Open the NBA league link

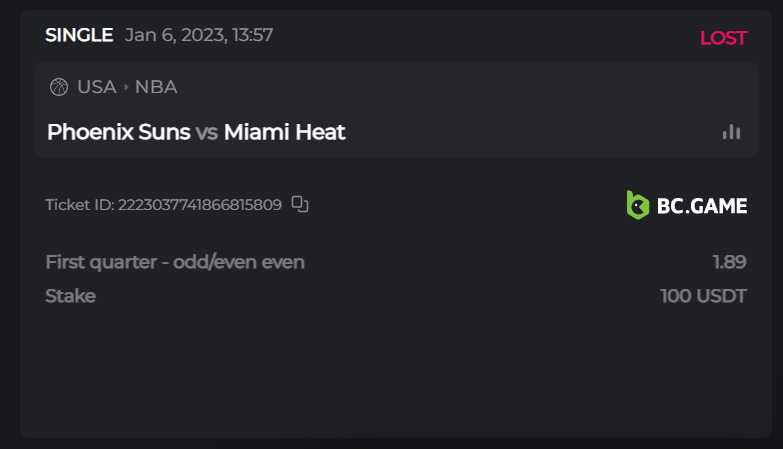pos(156,87)
